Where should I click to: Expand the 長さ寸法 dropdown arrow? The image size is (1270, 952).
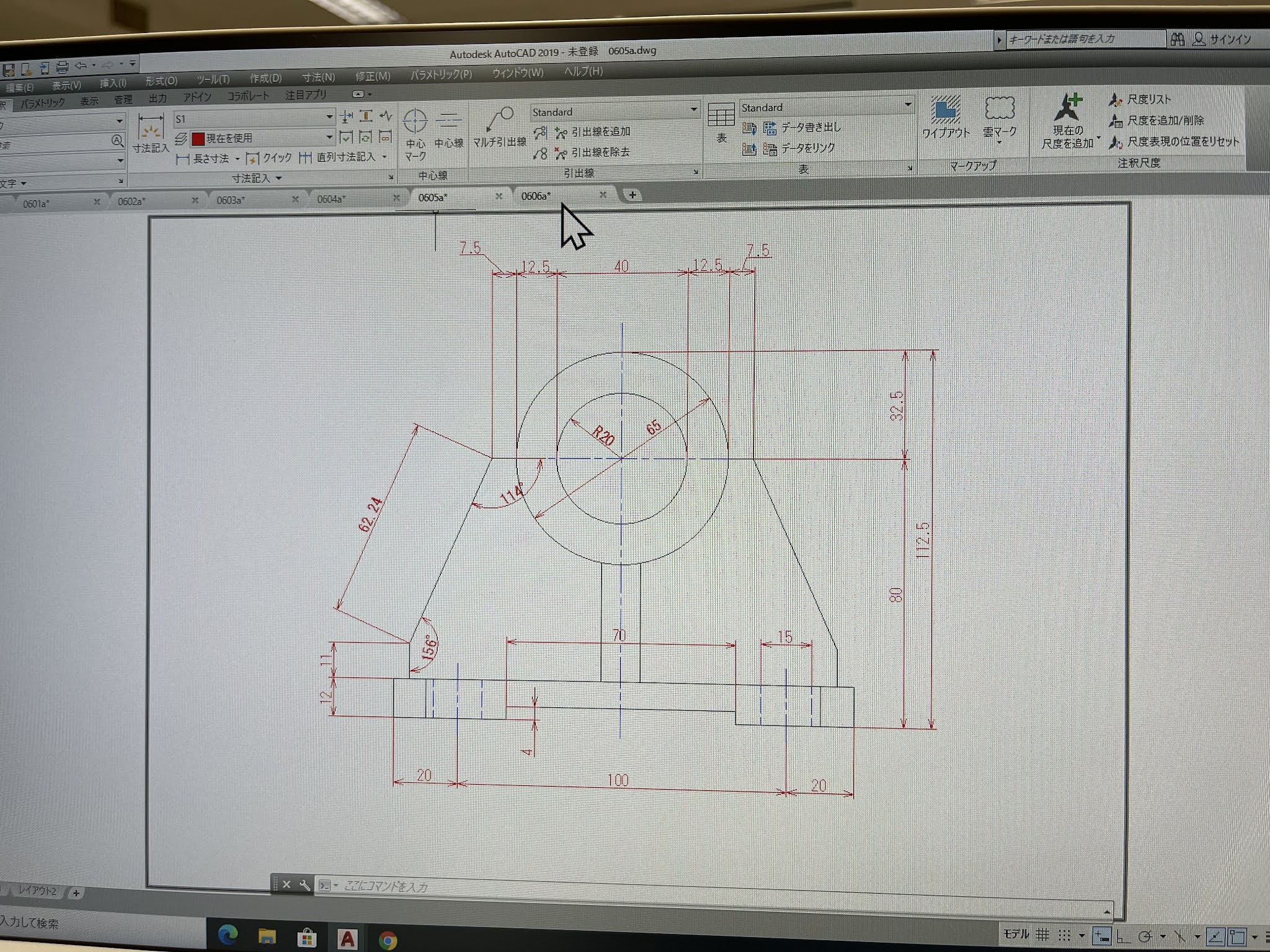237,159
